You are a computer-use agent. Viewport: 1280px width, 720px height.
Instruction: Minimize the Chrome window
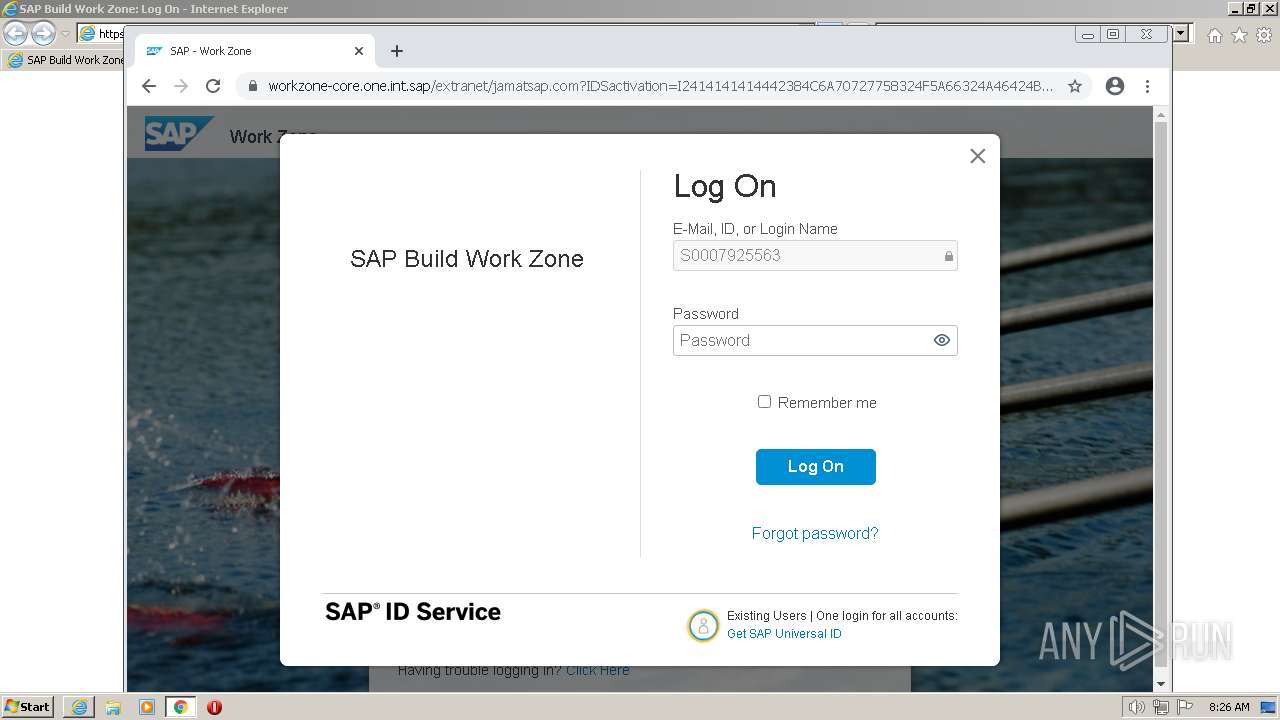[1088, 34]
